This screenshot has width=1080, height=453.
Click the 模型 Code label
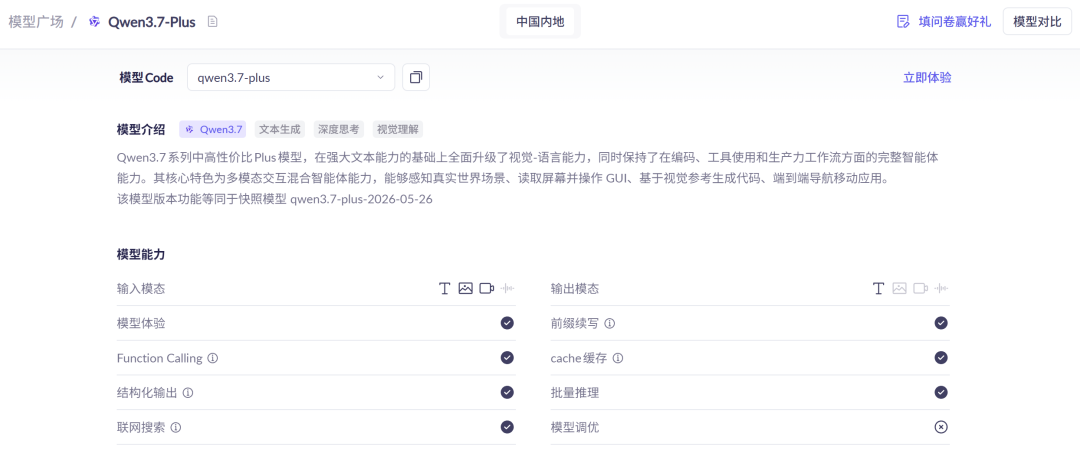pyautogui.click(x=146, y=78)
